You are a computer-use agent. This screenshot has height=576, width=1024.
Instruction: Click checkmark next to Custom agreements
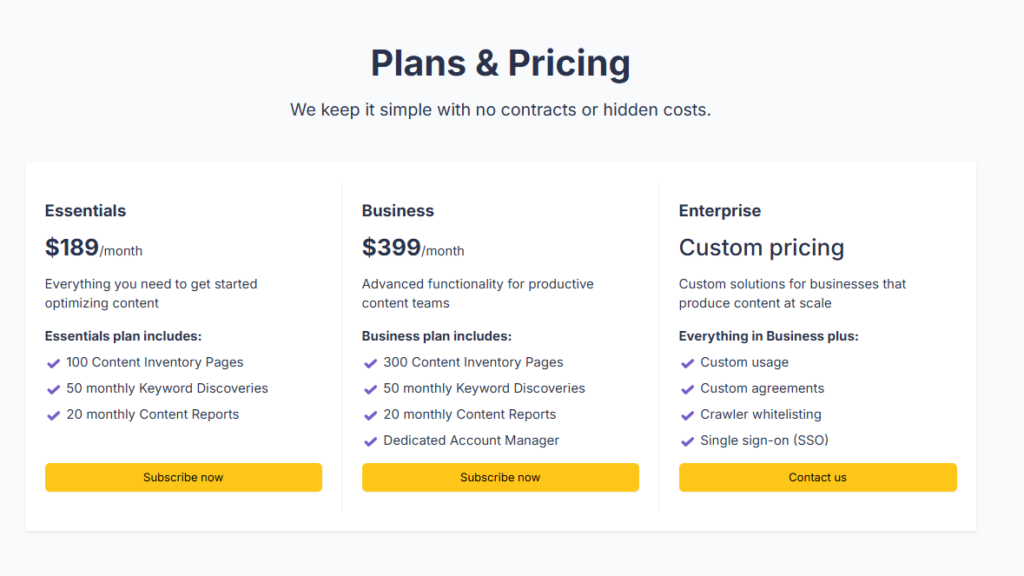pos(687,389)
